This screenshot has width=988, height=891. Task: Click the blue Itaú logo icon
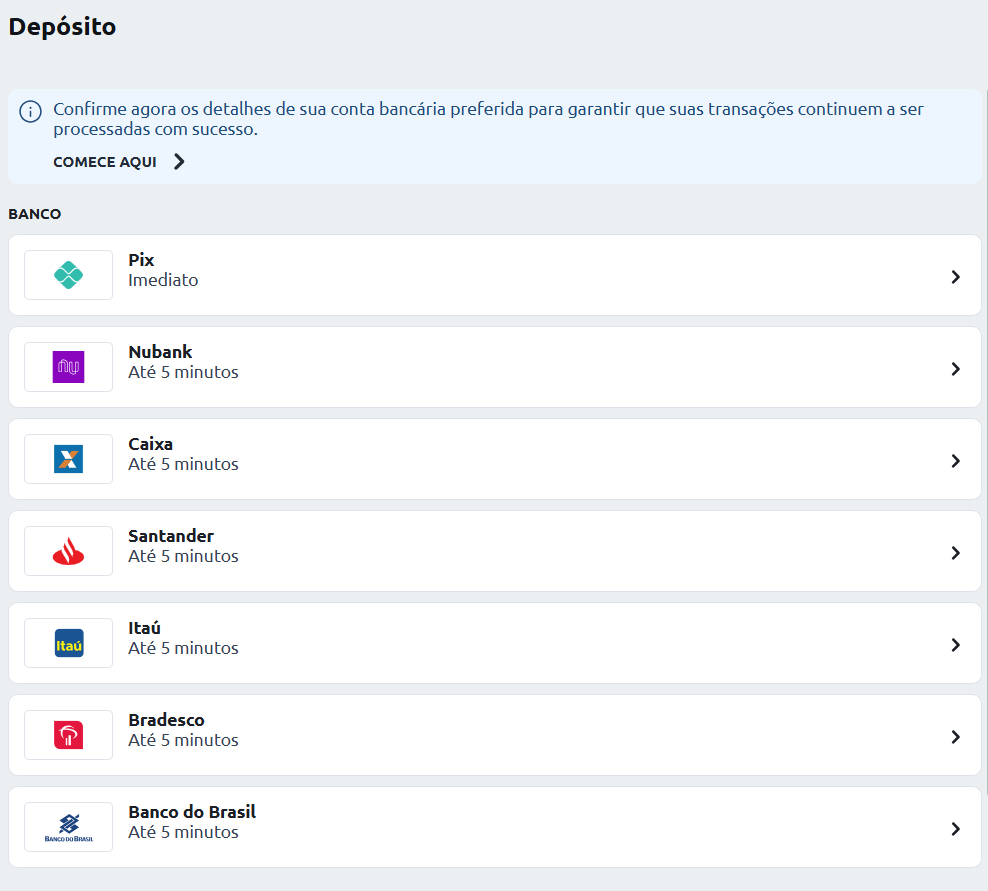[69, 643]
